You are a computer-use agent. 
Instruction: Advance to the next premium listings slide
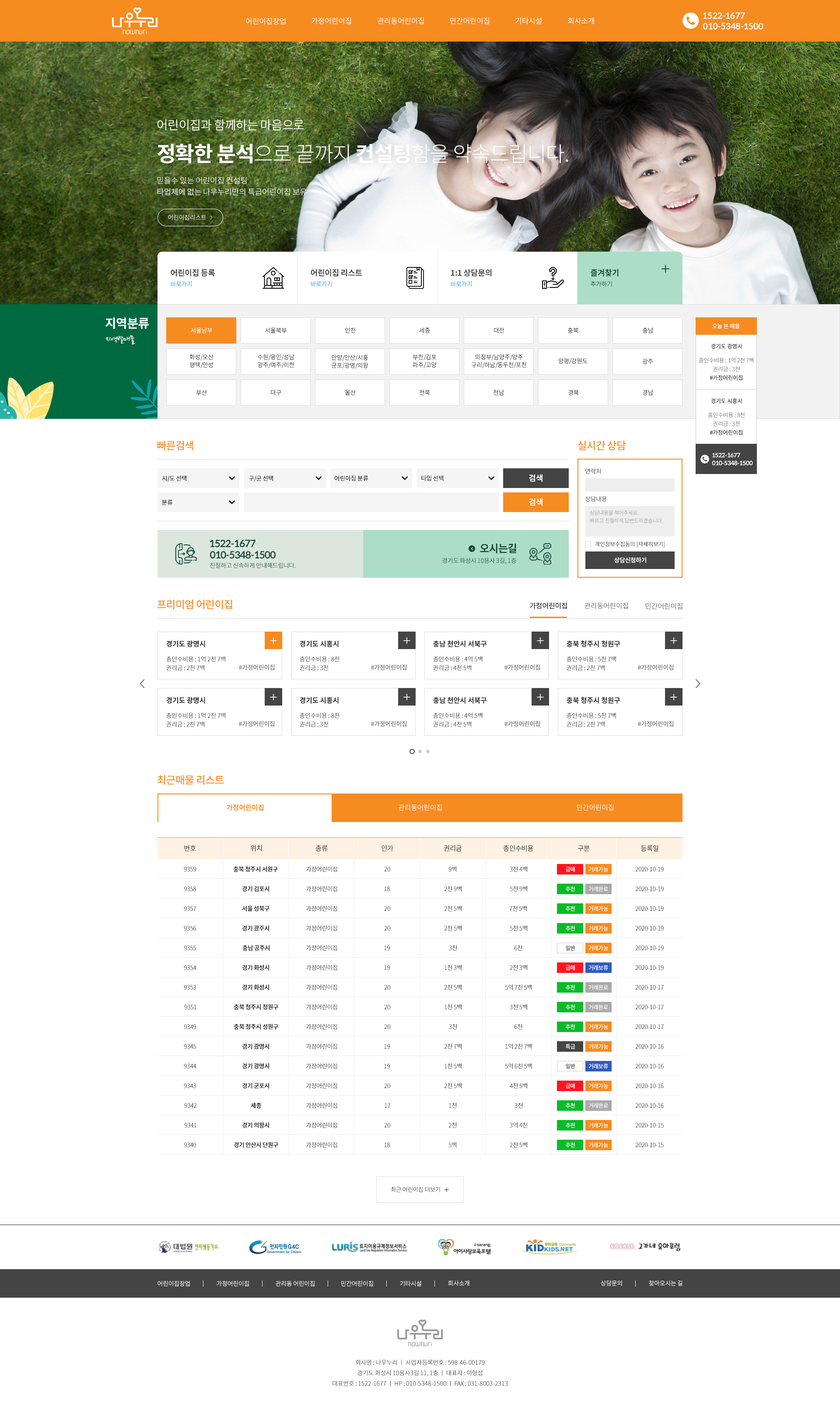(x=697, y=684)
